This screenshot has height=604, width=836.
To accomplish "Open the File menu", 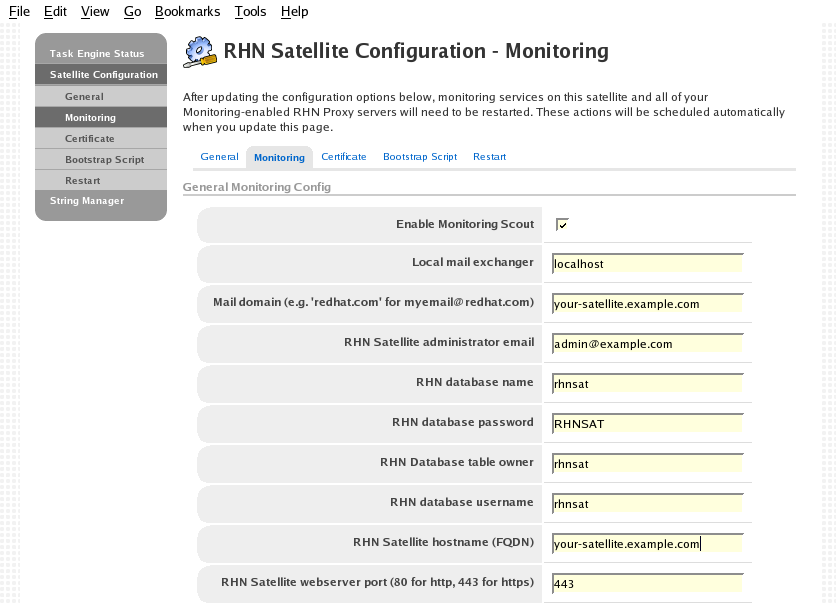I will [x=19, y=12].
